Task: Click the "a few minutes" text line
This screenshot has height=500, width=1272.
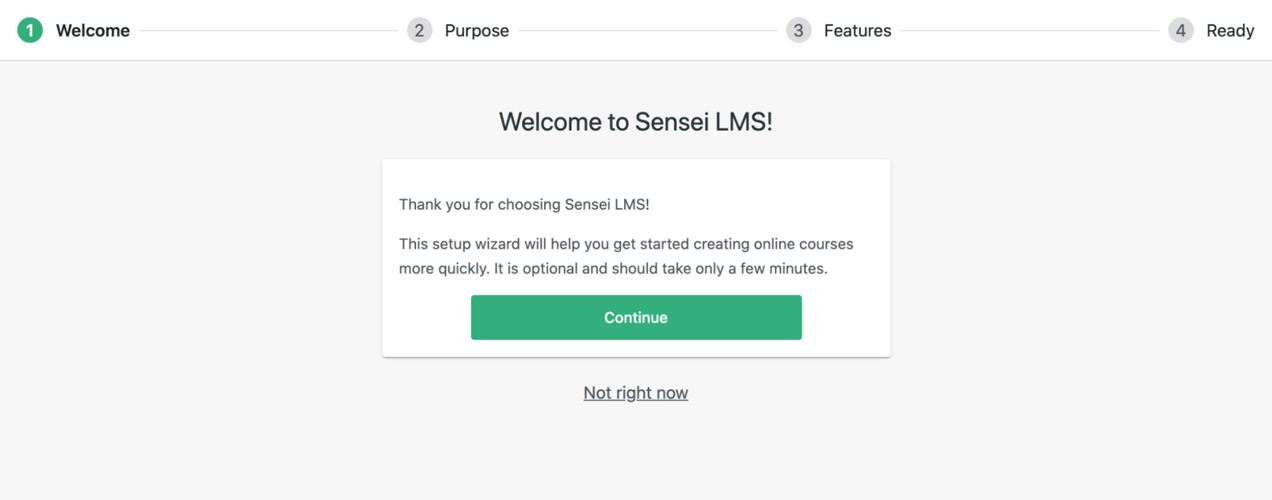Action: pyautogui.click(x=613, y=269)
